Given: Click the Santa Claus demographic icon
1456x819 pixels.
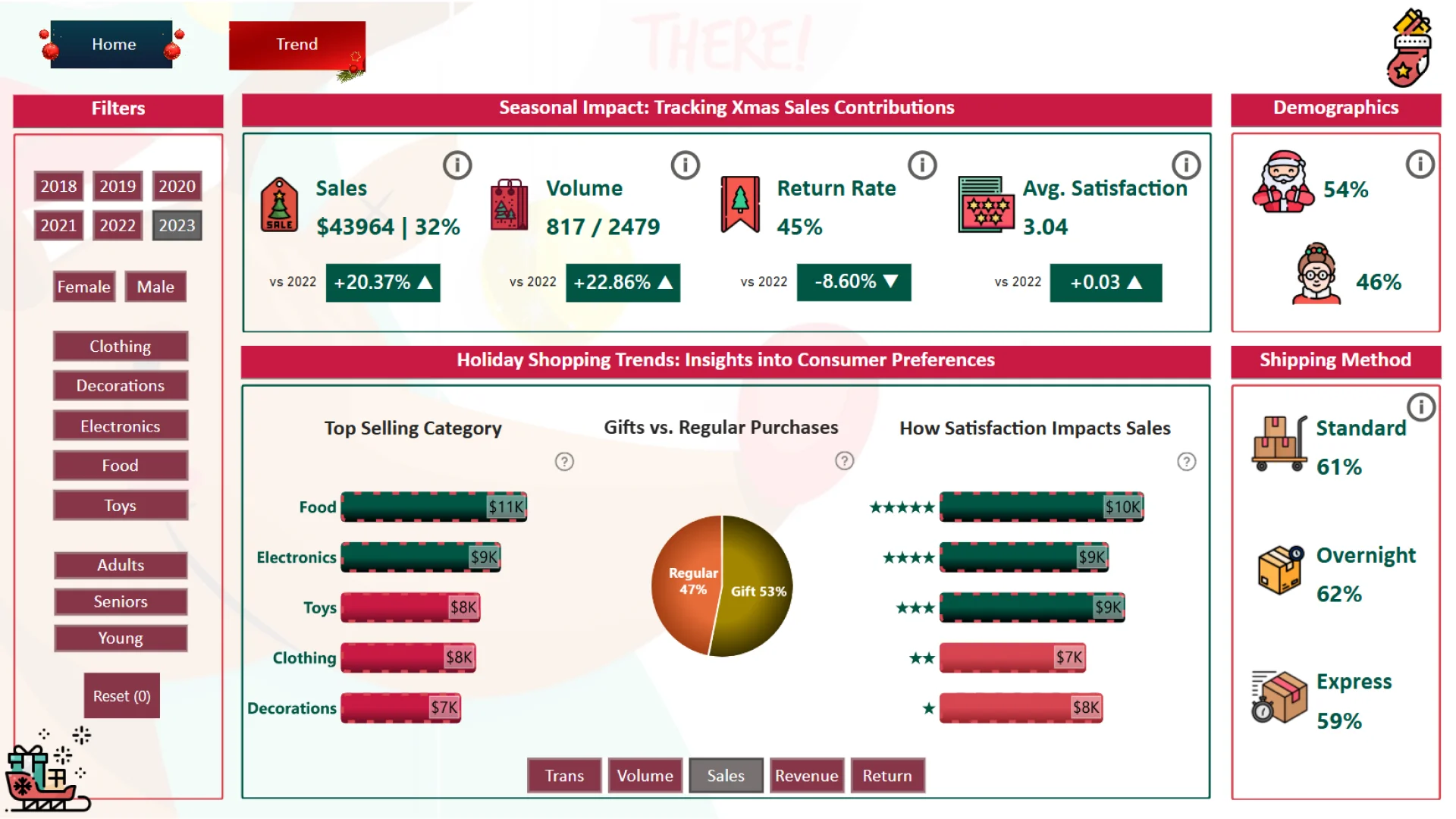Looking at the screenshot, I should tap(1283, 180).
